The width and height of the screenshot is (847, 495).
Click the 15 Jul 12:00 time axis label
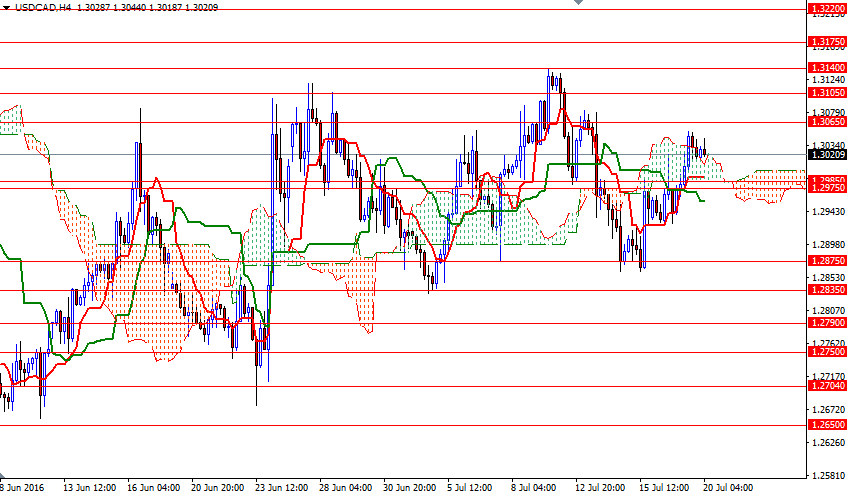[664, 488]
